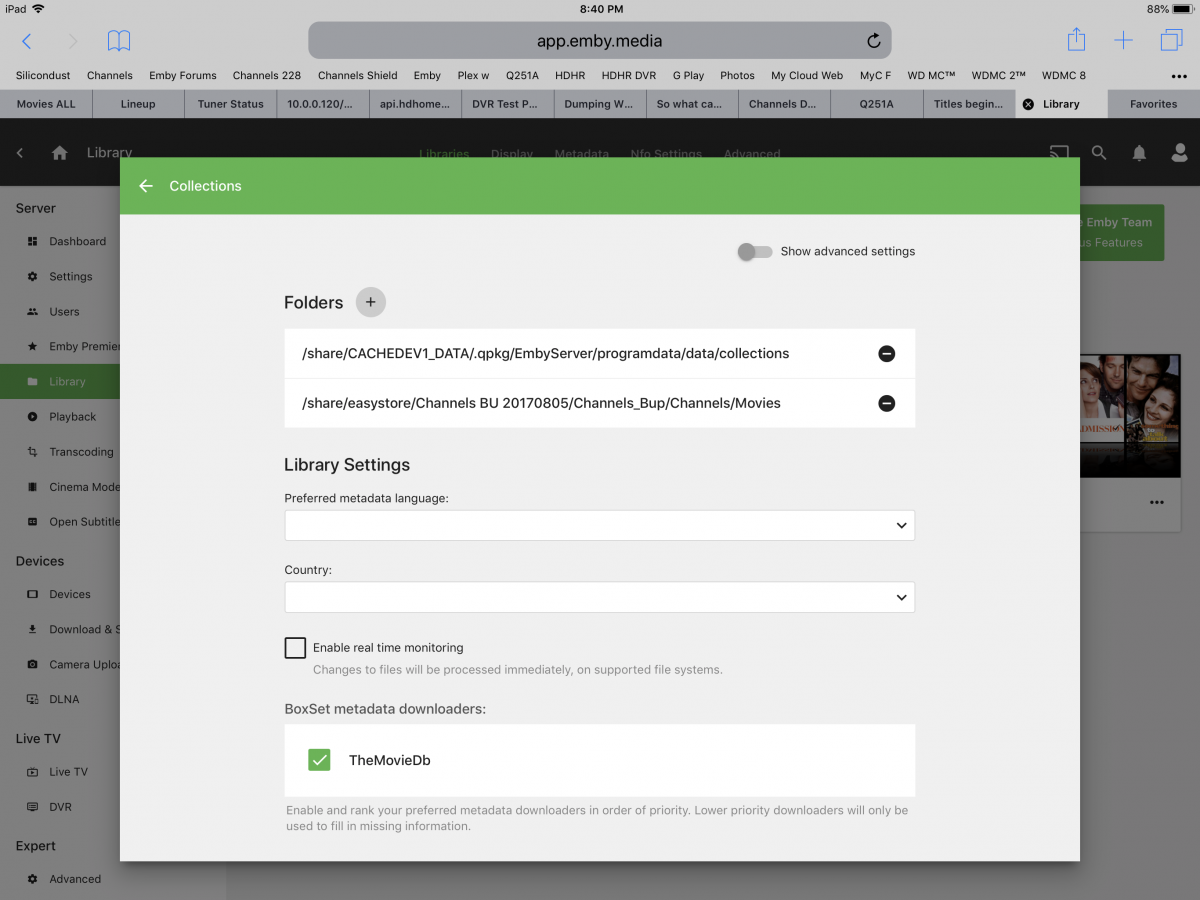Open Silicondust bookmark
1200x900 pixels.
43,76
